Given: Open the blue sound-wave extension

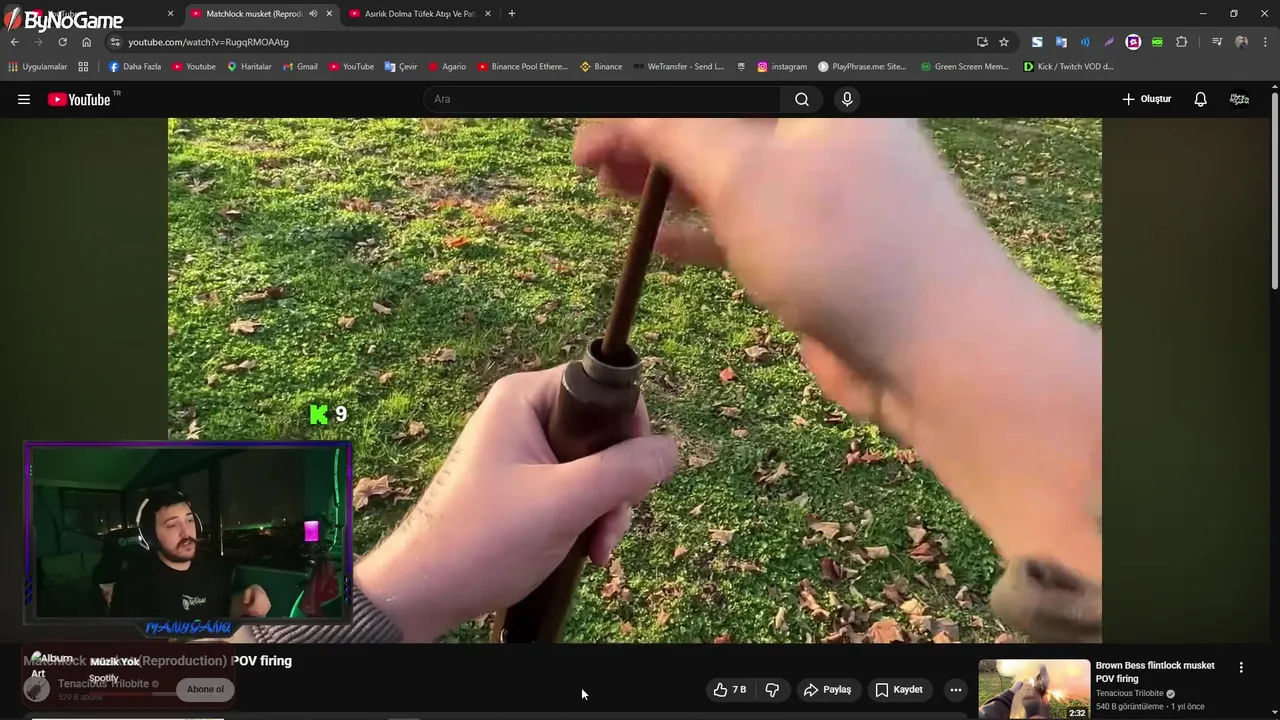Looking at the screenshot, I should pos(1085,42).
